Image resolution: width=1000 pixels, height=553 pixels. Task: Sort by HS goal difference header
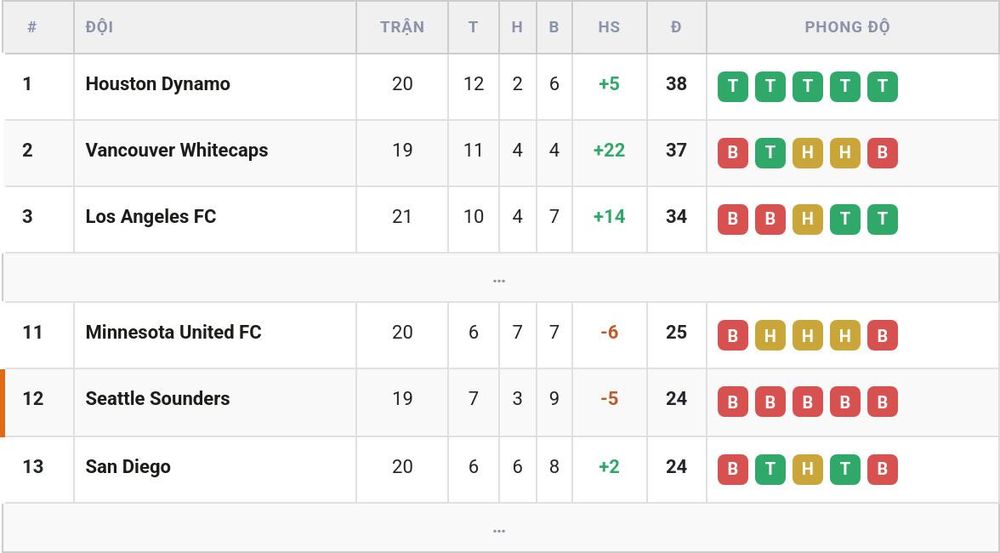[609, 27]
